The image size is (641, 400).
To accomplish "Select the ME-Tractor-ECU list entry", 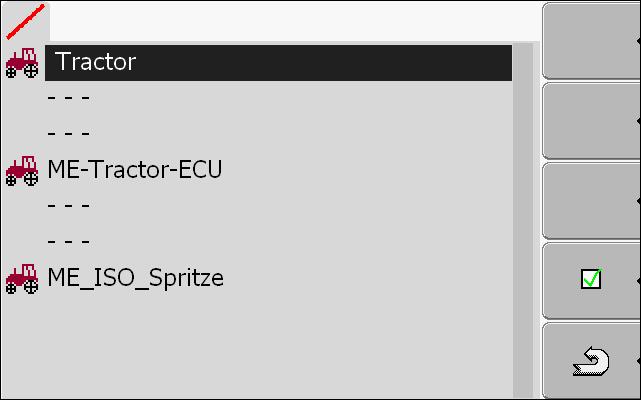I will (278, 171).
